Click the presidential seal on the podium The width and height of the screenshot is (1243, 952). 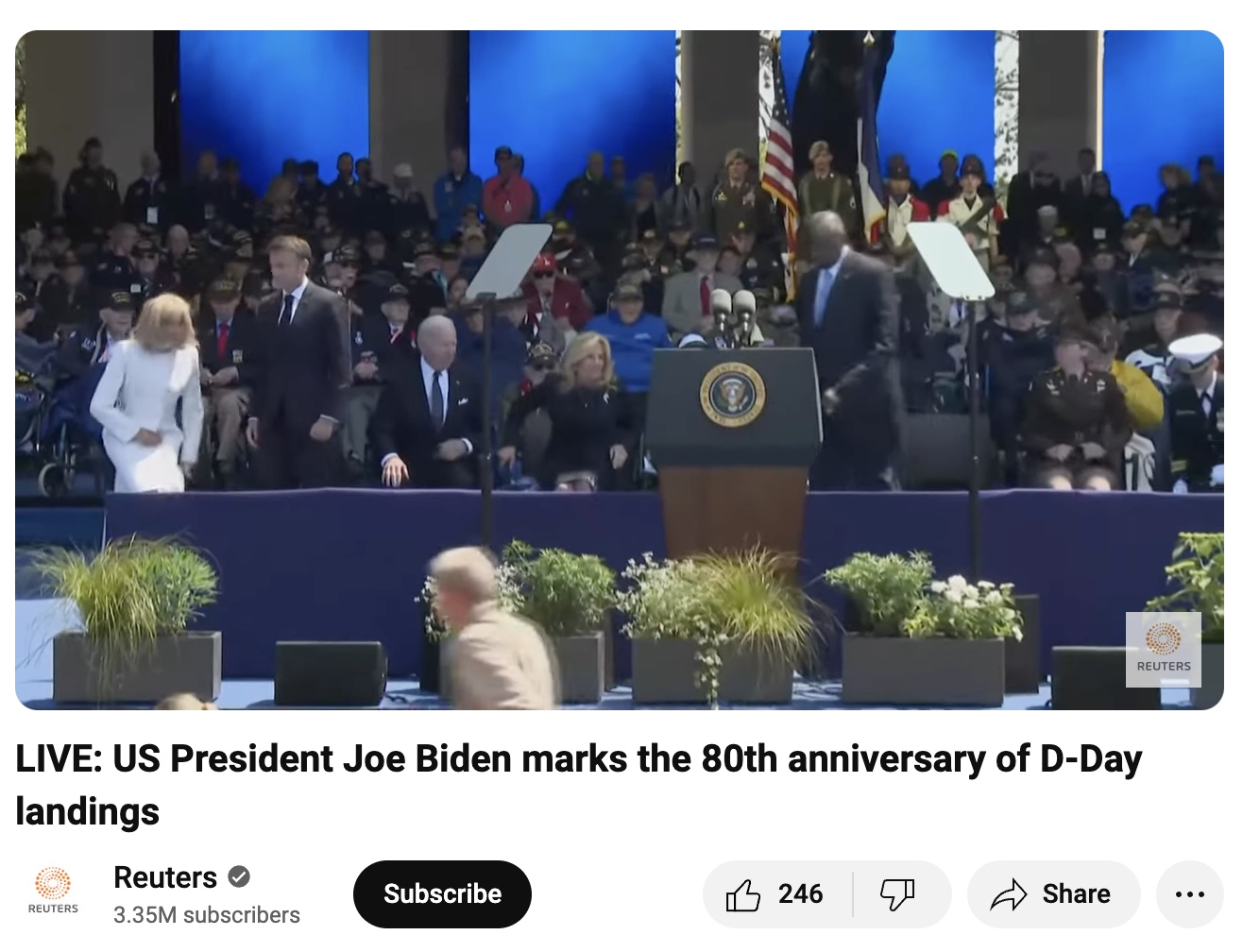(x=732, y=394)
